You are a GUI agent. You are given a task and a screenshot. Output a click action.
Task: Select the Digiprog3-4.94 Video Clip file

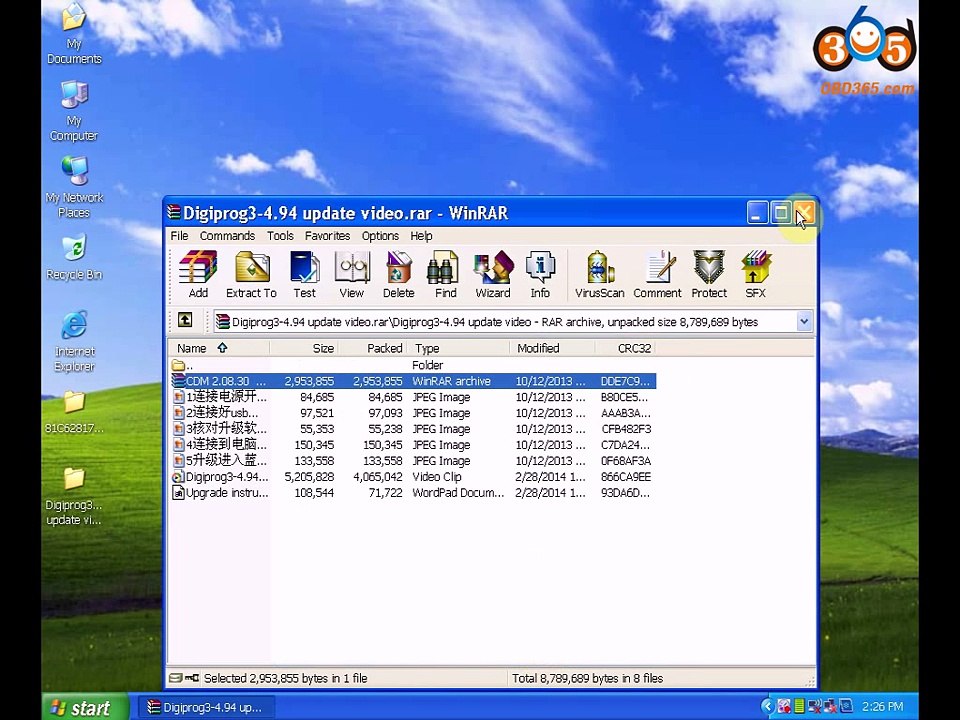tap(413, 476)
